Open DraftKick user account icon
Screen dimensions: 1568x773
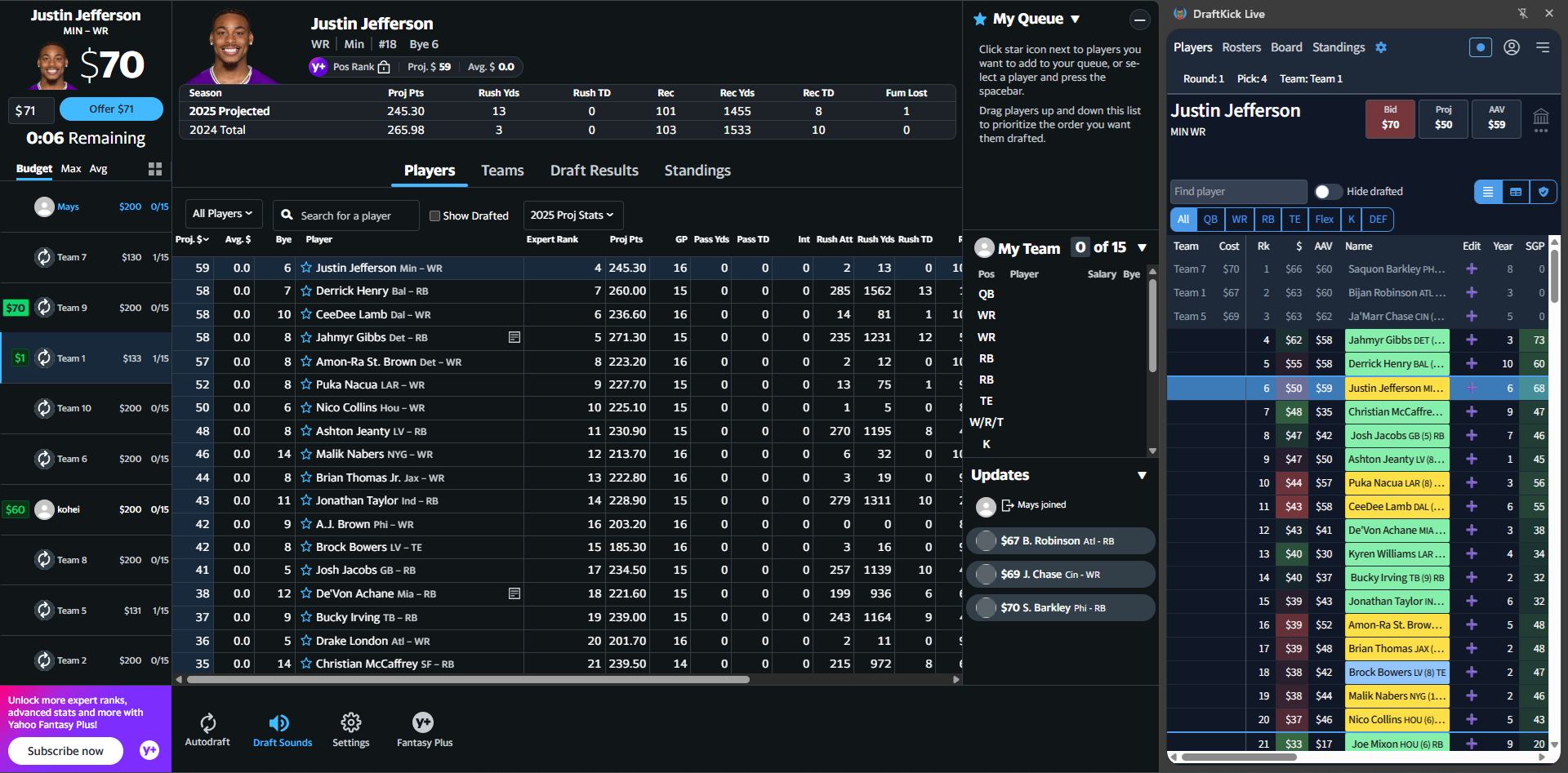pos(1512,47)
